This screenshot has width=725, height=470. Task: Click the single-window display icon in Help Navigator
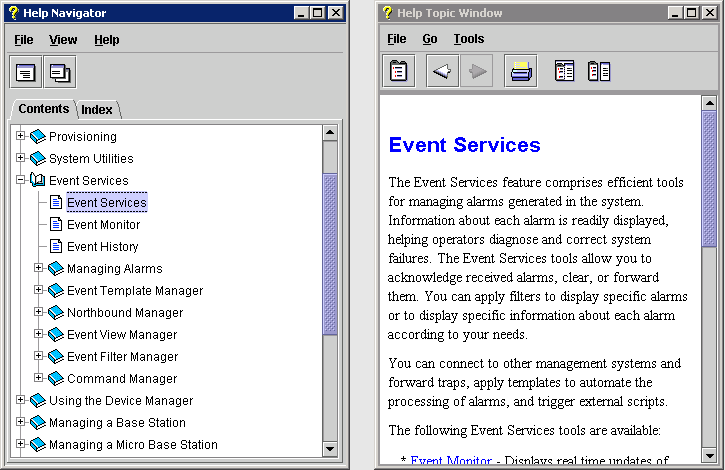pos(25,72)
